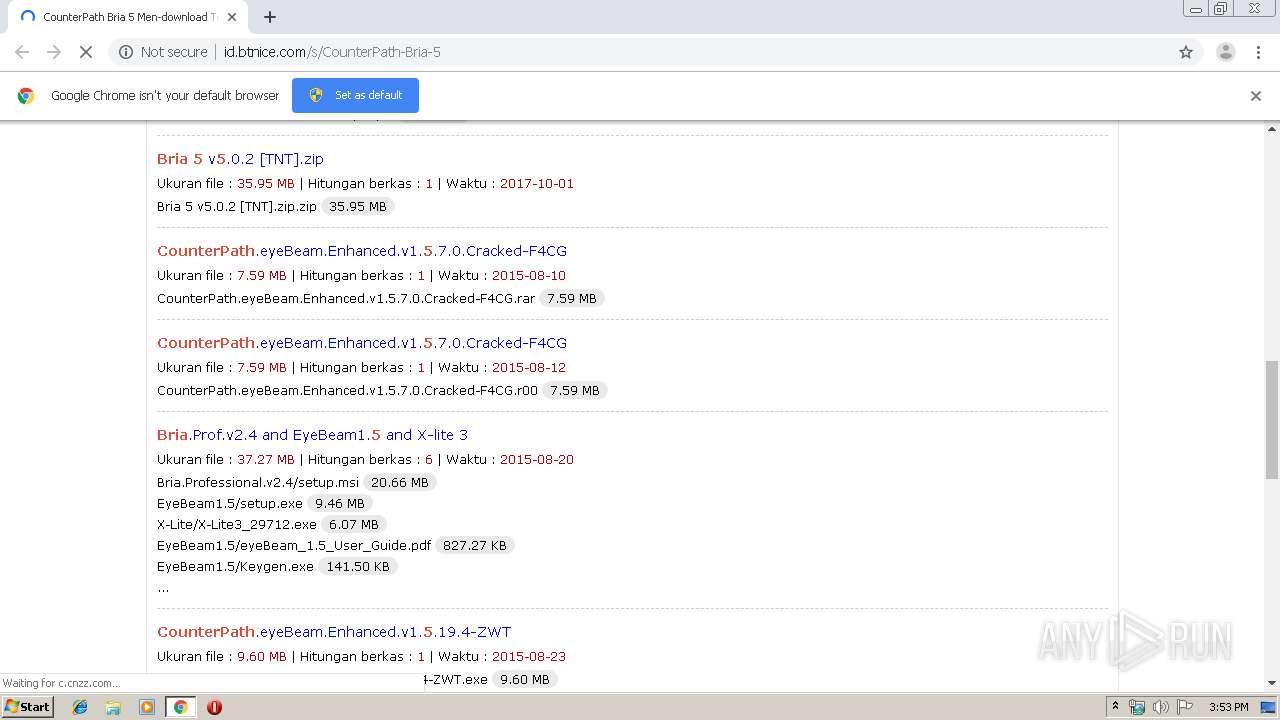Launch Internet Explorer from taskbar

coord(80,707)
